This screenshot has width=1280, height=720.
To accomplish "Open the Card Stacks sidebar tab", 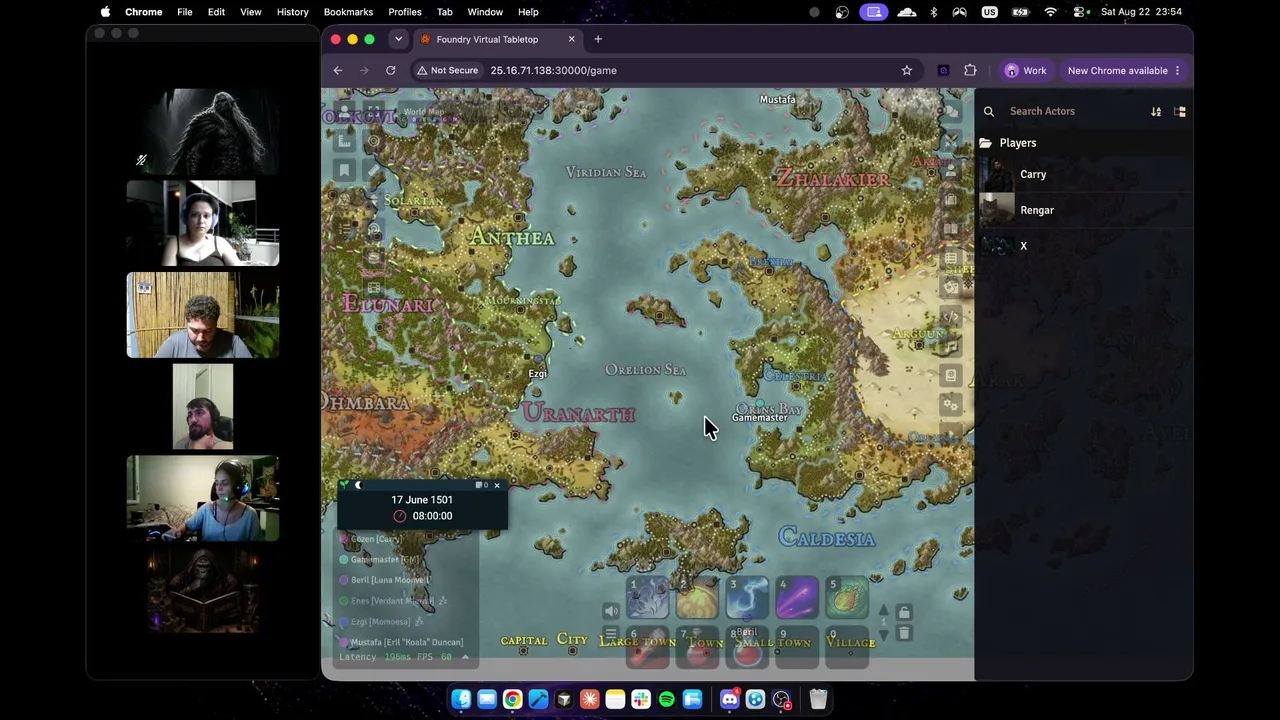I will point(951,288).
